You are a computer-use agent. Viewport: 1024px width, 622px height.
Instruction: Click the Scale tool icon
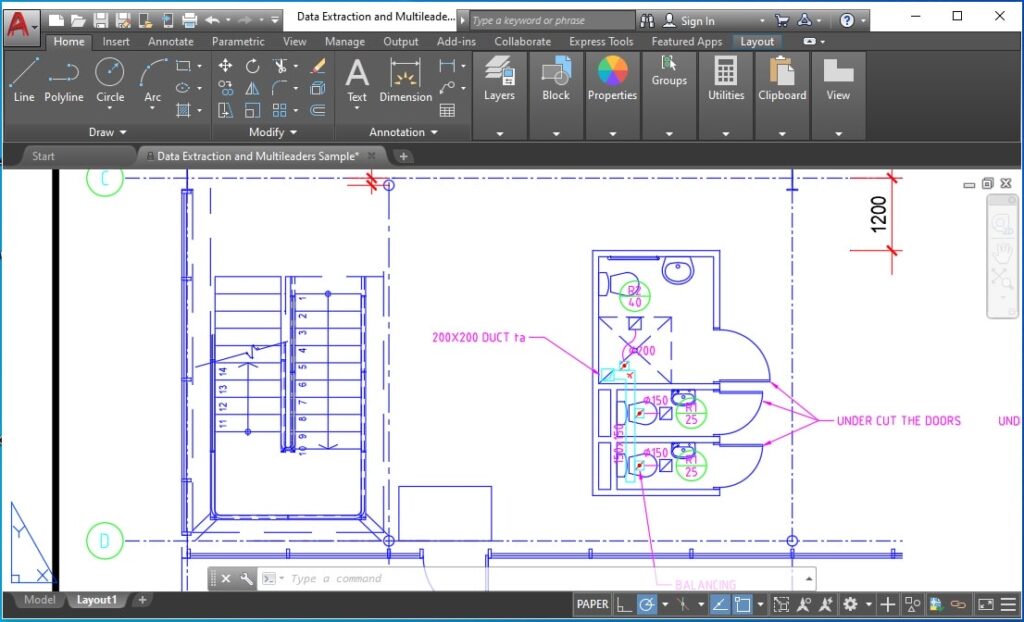[253, 110]
